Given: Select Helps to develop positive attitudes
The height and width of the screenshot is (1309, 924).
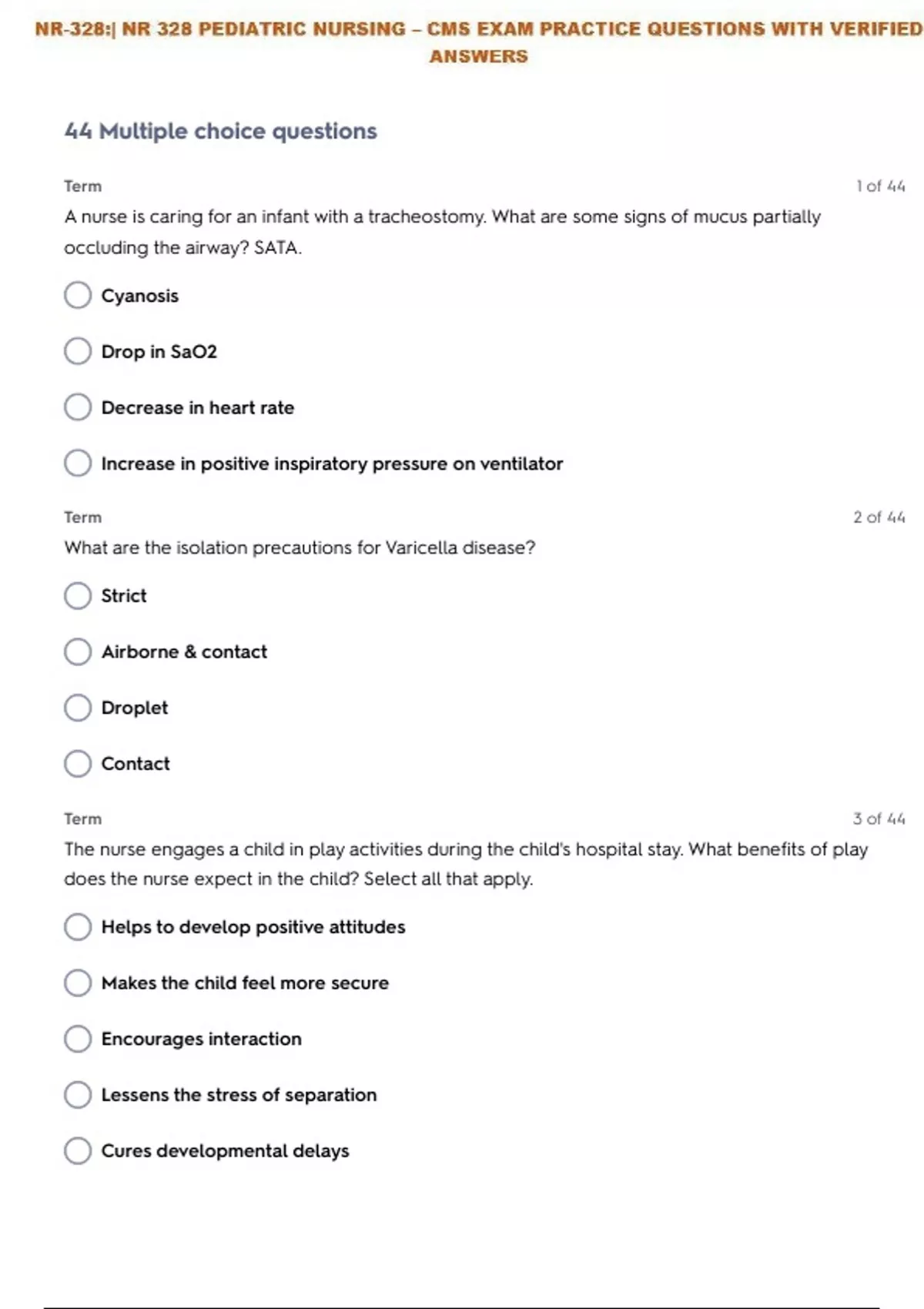Looking at the screenshot, I should (x=78, y=927).
